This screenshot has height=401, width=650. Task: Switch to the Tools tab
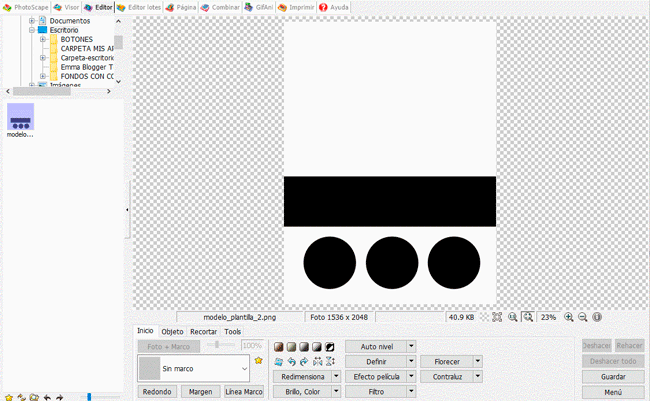point(233,332)
